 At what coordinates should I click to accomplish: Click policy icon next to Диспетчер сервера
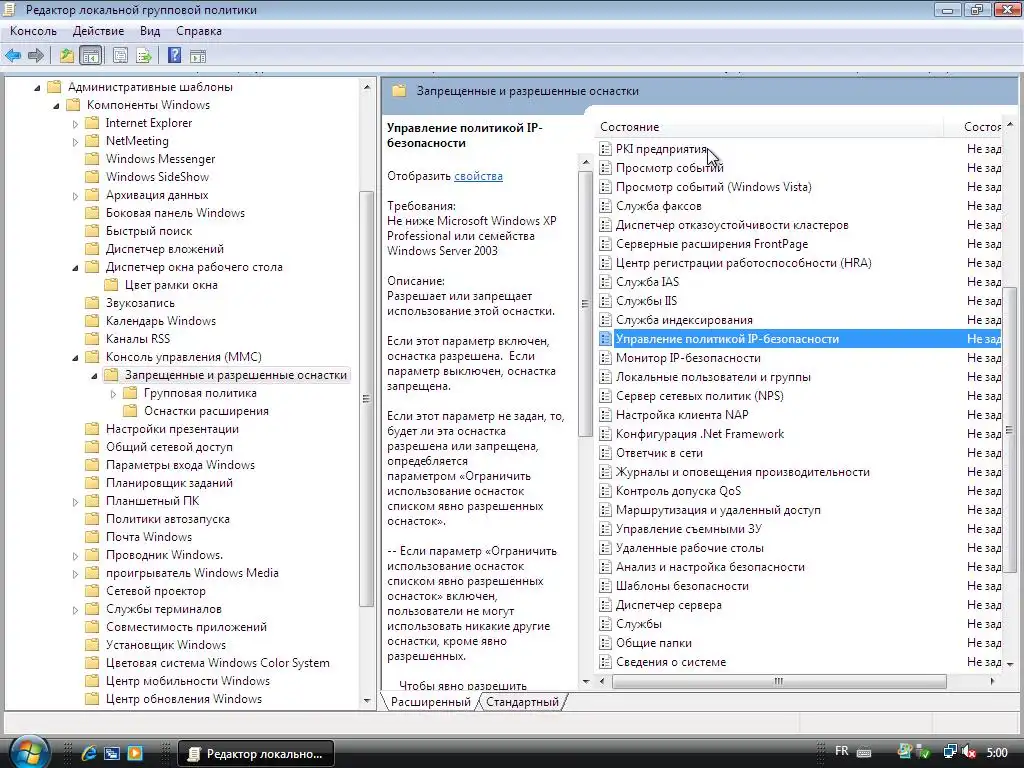605,605
